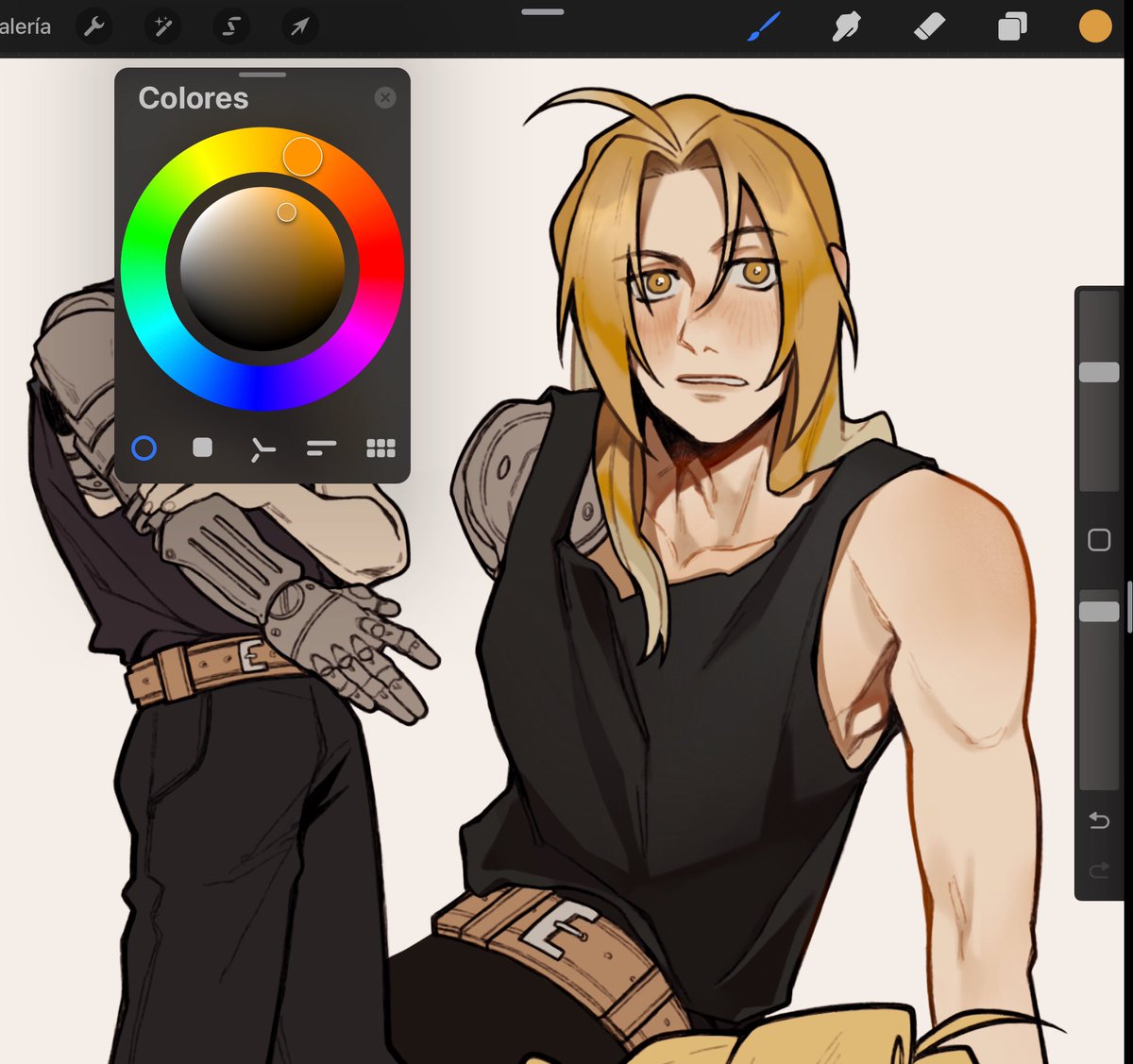Select the Eraser tool
The image size is (1133, 1064).
pyautogui.click(x=929, y=26)
